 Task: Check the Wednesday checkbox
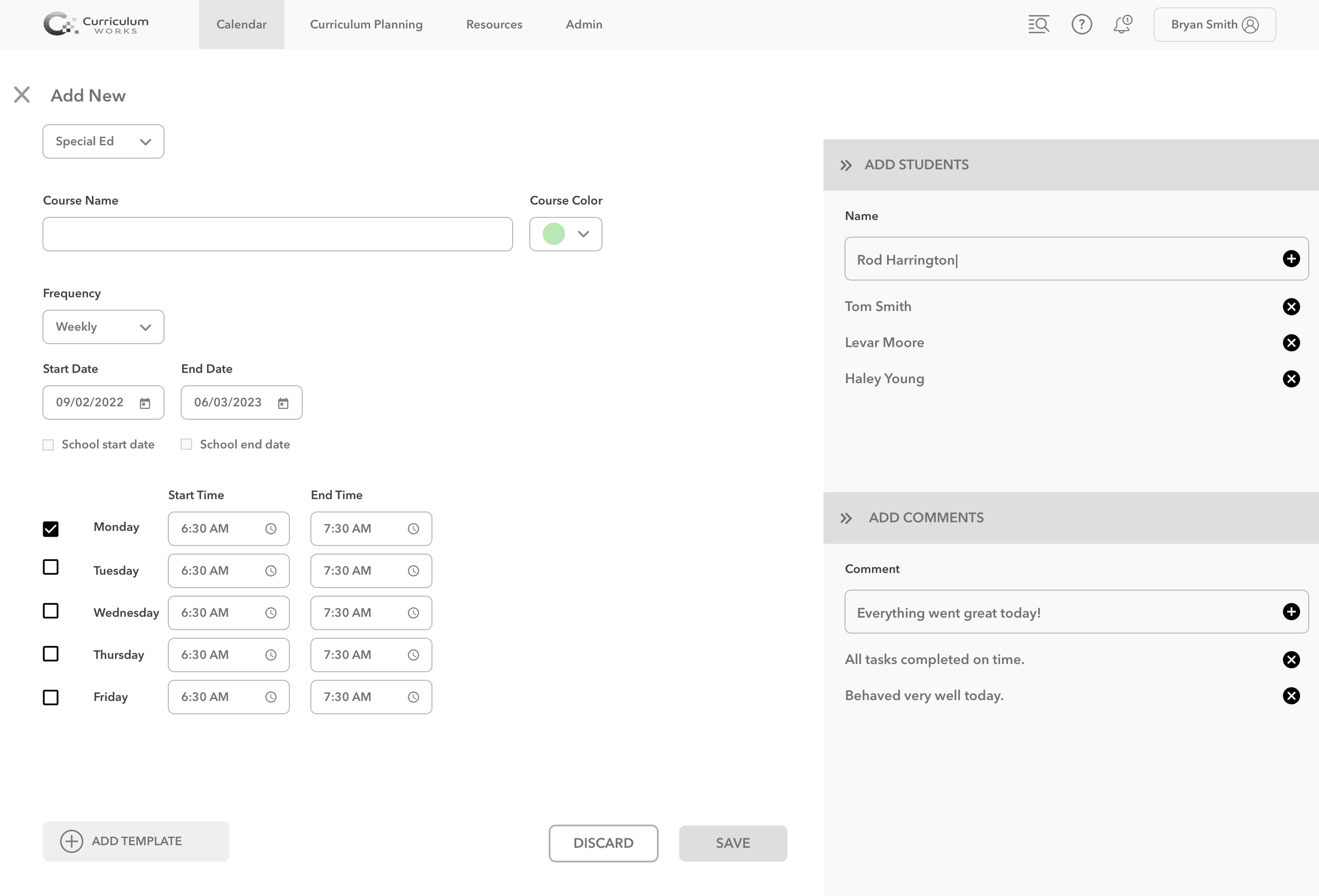click(51, 611)
